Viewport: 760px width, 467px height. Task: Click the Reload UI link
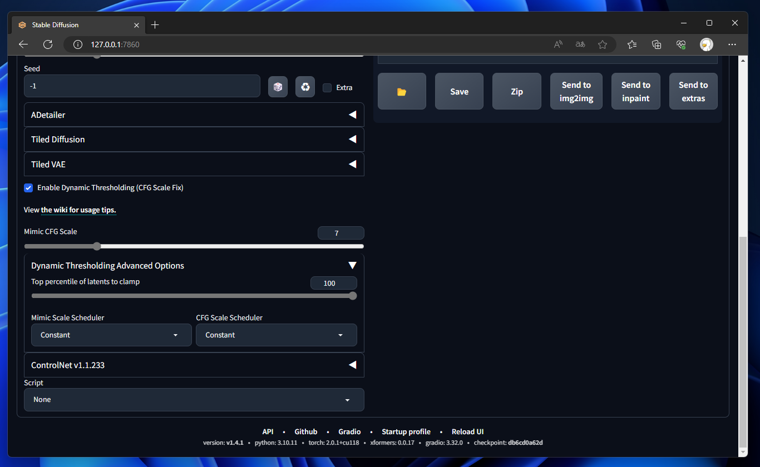(x=468, y=432)
